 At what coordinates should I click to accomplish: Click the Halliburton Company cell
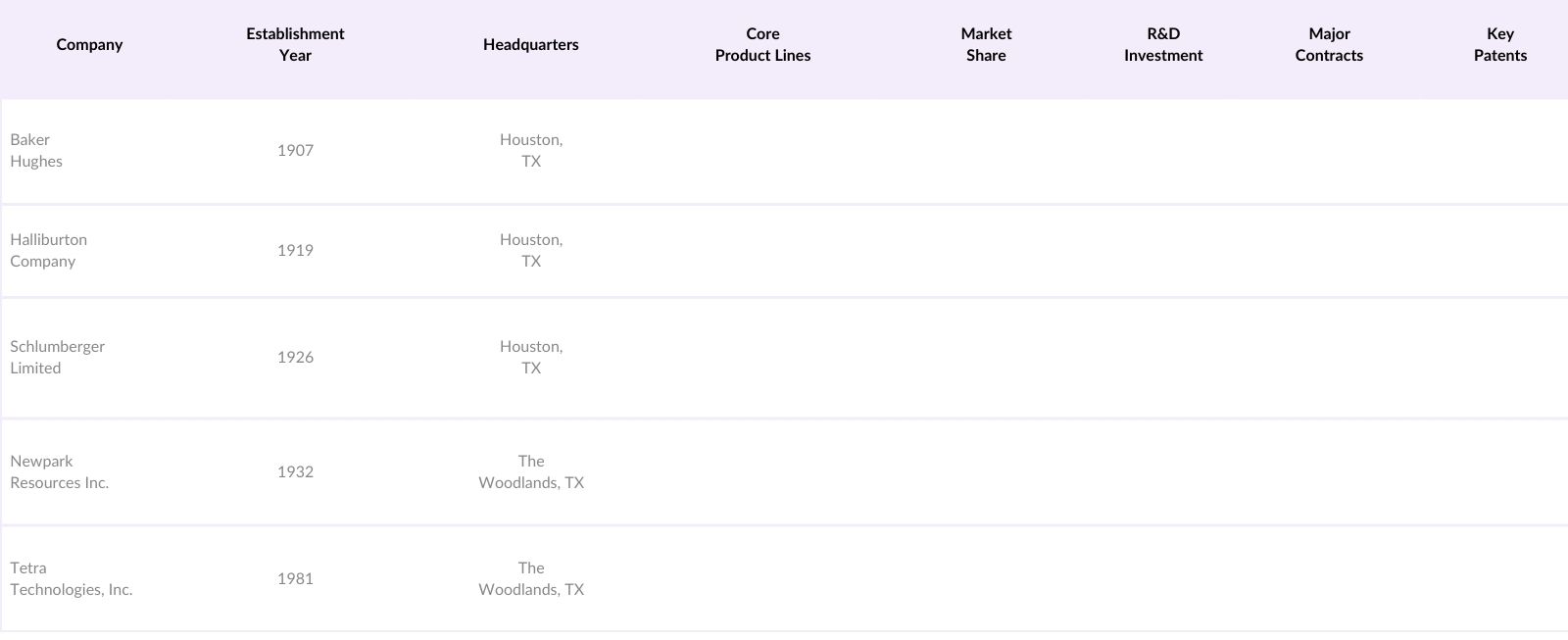pyautogui.click(x=48, y=251)
